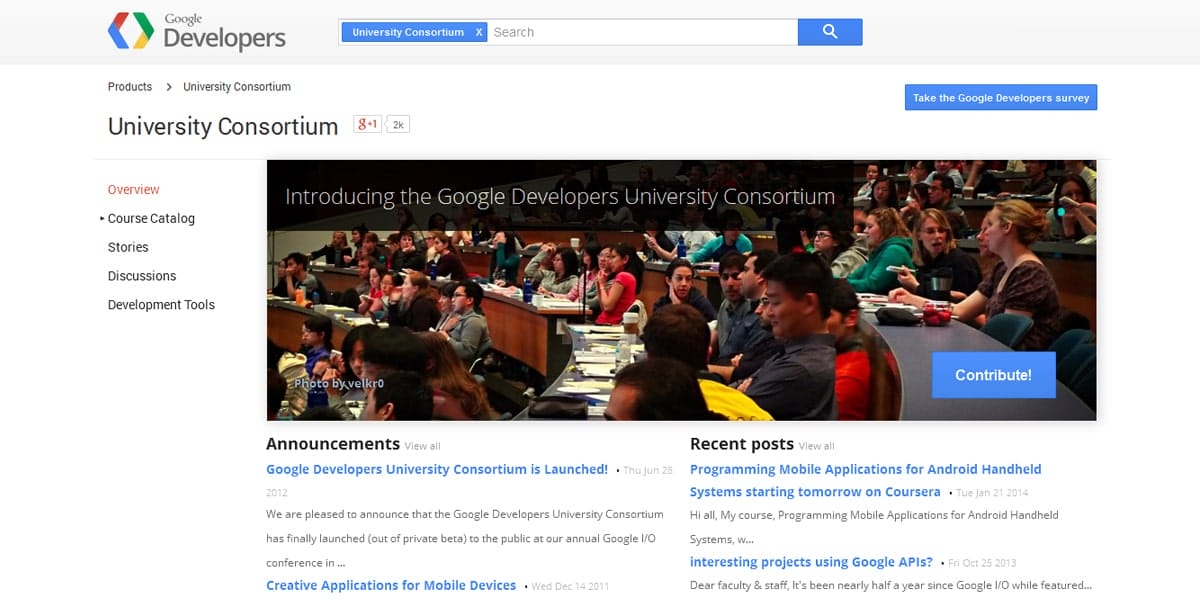Click the 2k share count bubble

[398, 124]
